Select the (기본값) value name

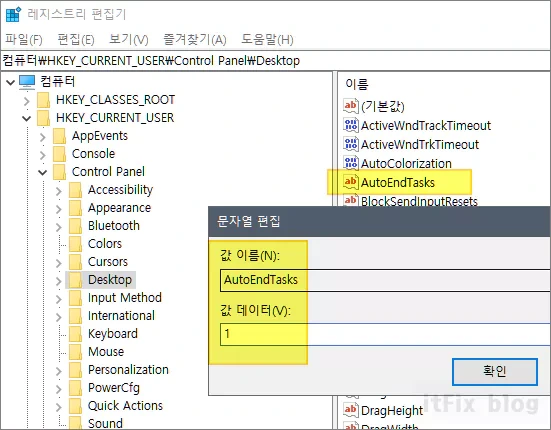pos(383,106)
